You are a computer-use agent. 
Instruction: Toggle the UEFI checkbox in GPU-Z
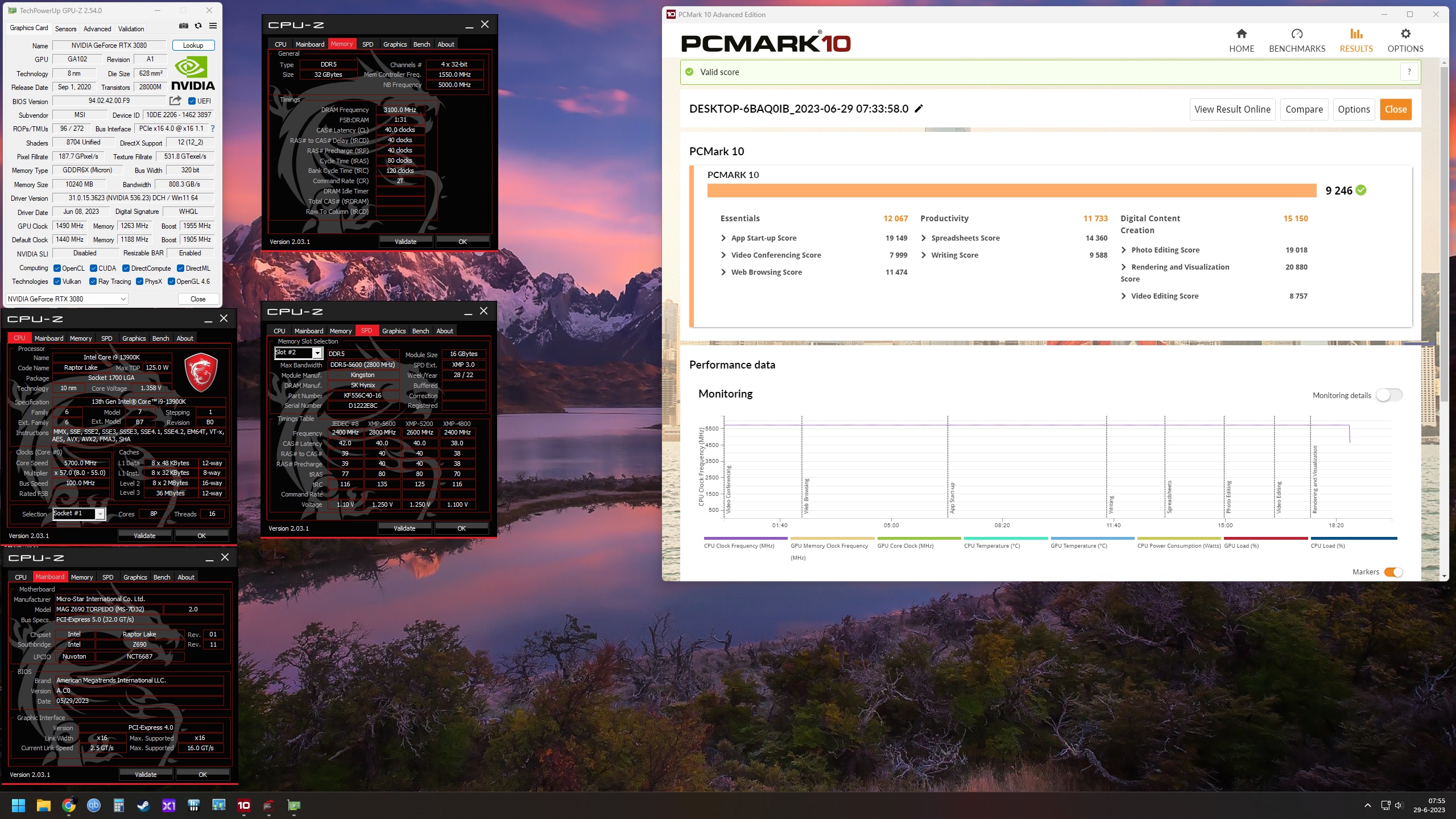pos(192,101)
